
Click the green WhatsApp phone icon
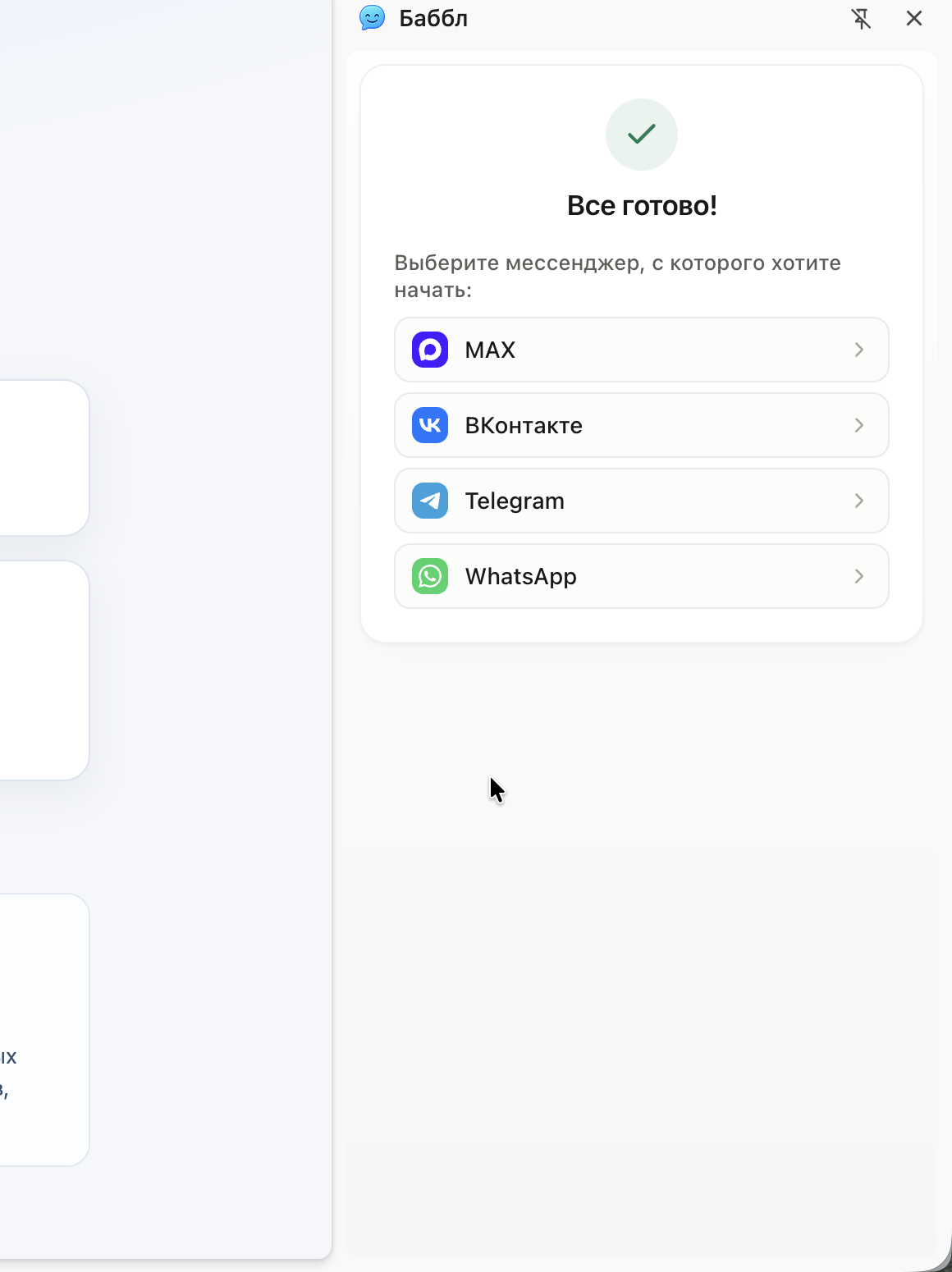(x=430, y=576)
